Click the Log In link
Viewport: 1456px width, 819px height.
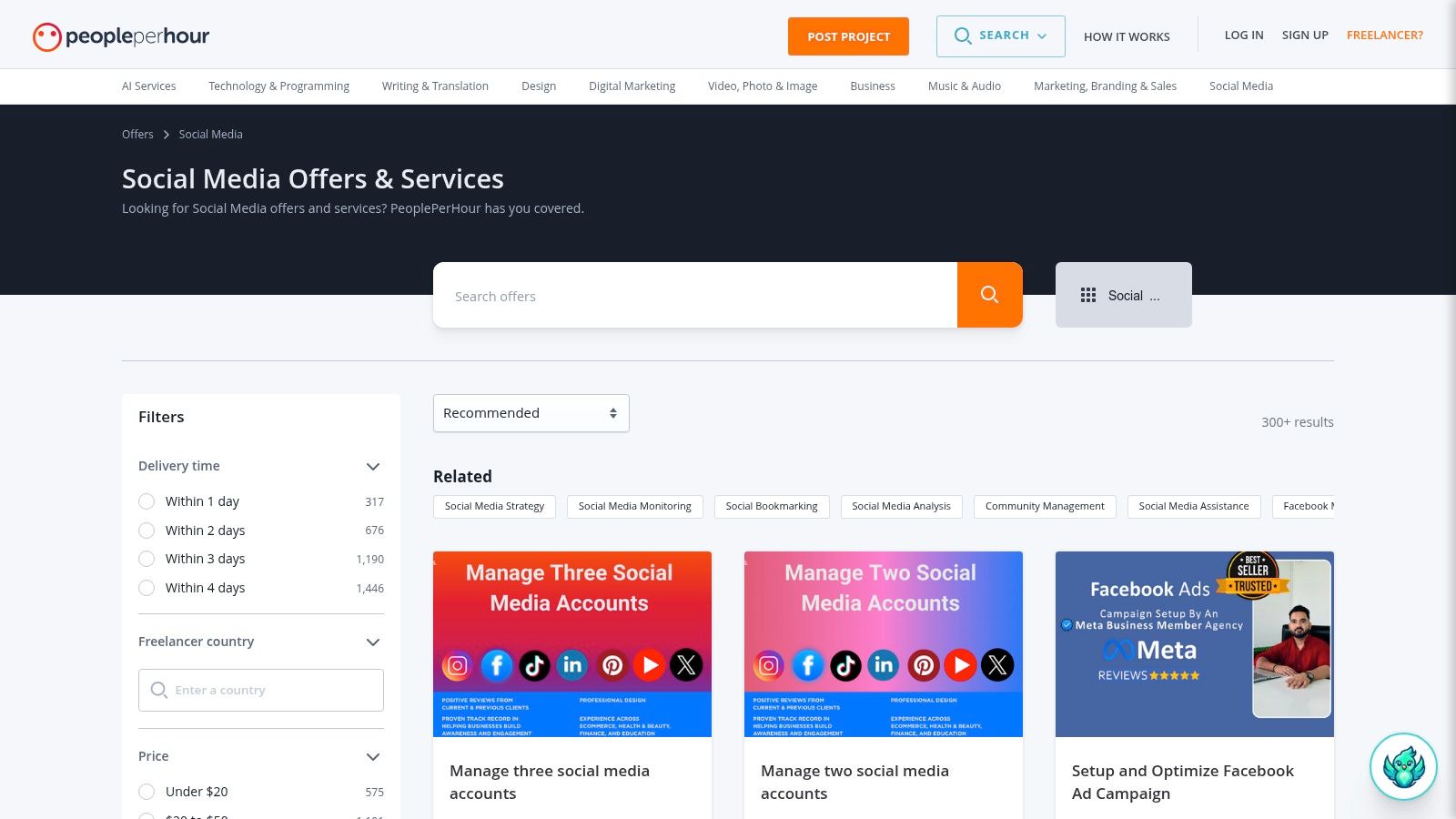click(1244, 35)
